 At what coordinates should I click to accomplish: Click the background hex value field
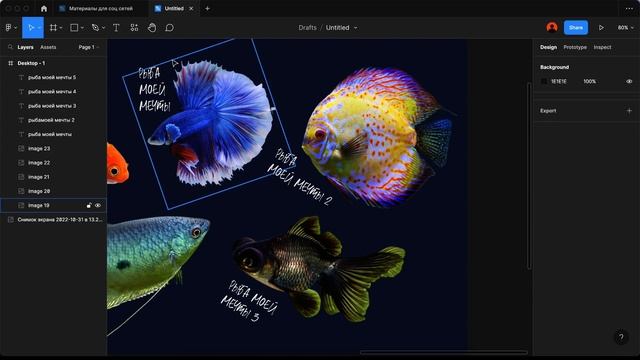coord(559,81)
